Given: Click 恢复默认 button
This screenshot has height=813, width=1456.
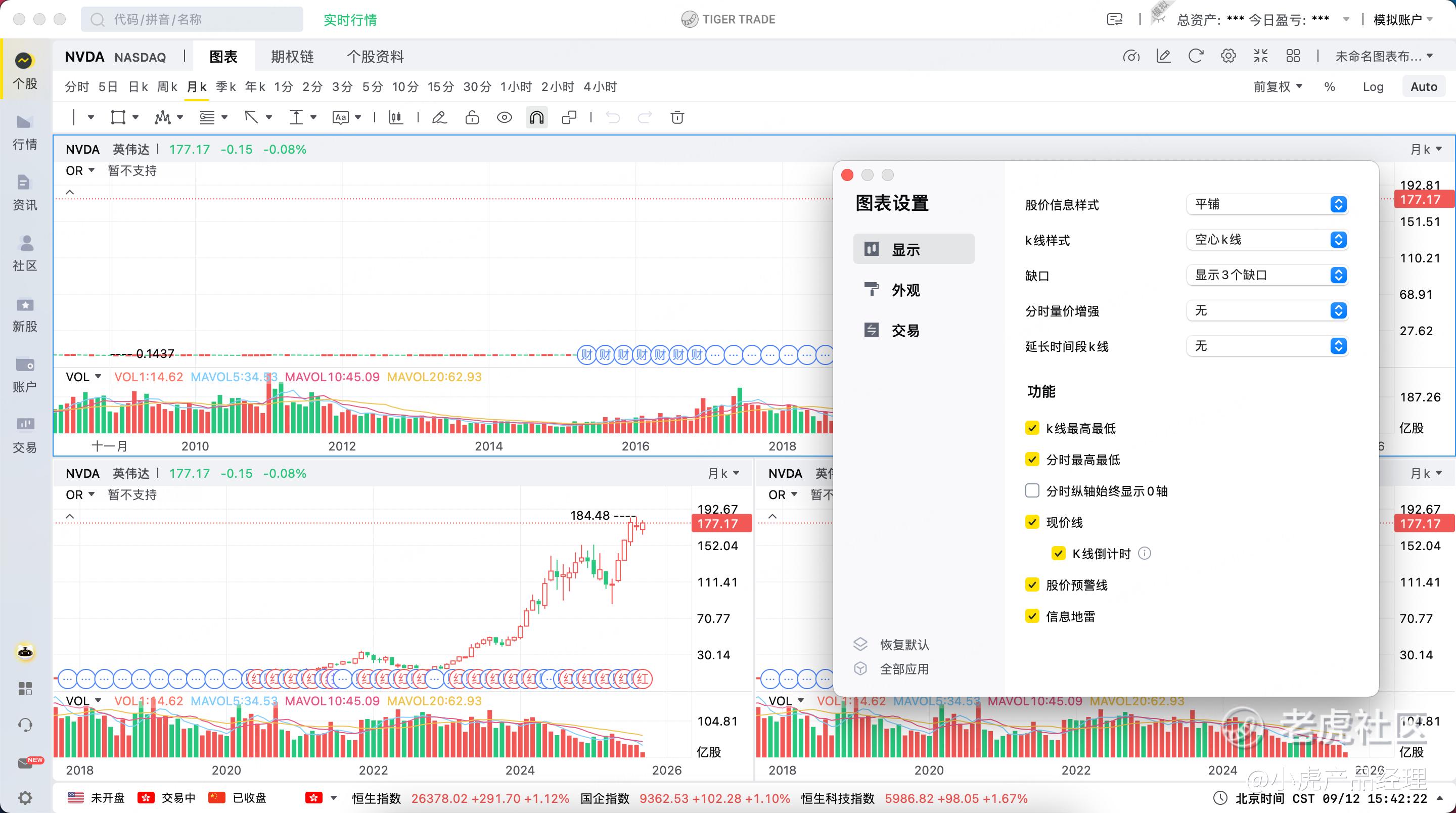Looking at the screenshot, I should point(904,645).
